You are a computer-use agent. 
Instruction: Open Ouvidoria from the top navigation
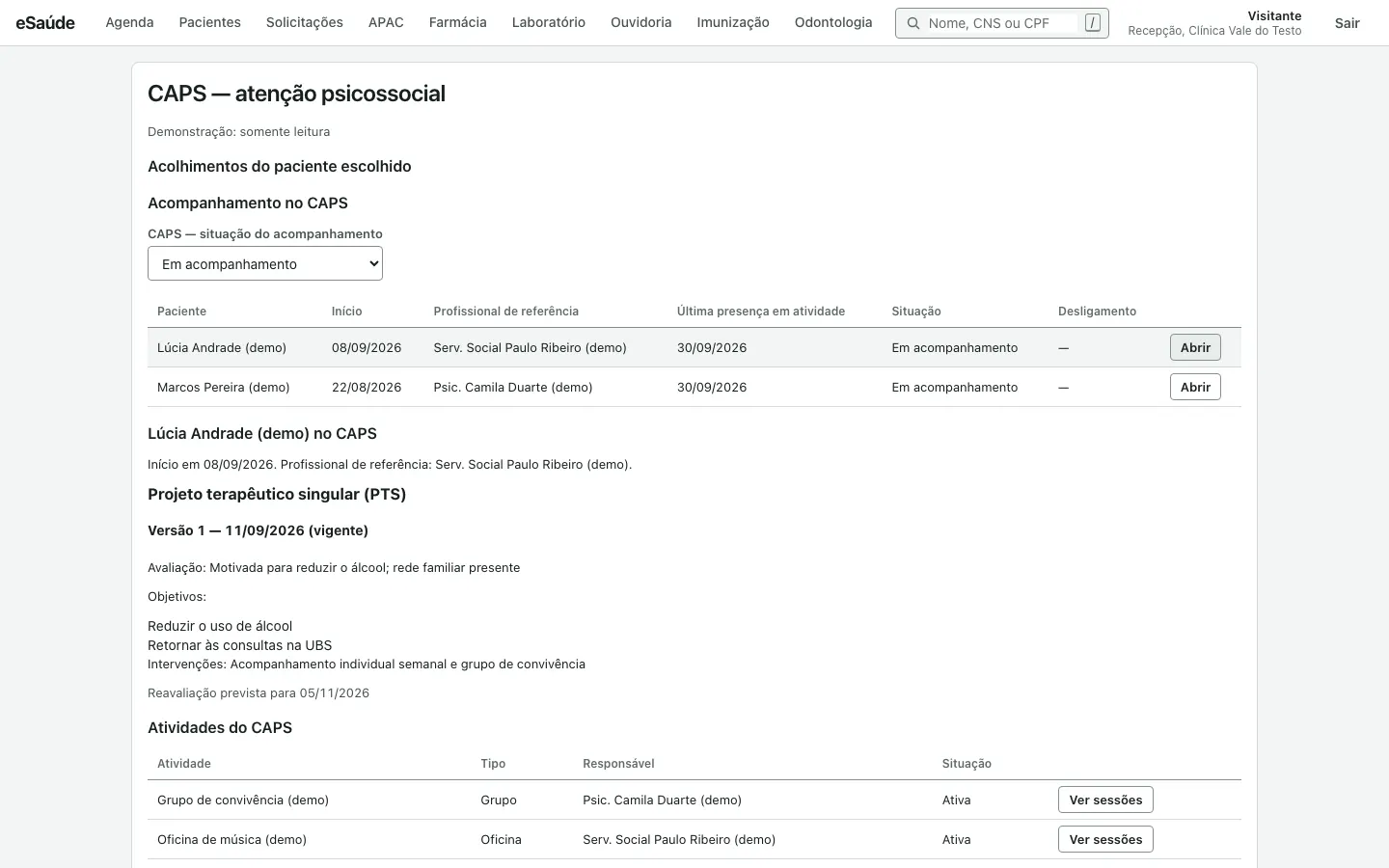point(640,22)
